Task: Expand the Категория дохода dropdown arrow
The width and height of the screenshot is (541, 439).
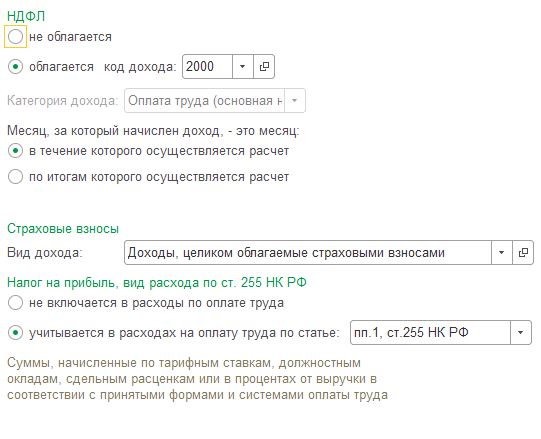Action: [295, 101]
